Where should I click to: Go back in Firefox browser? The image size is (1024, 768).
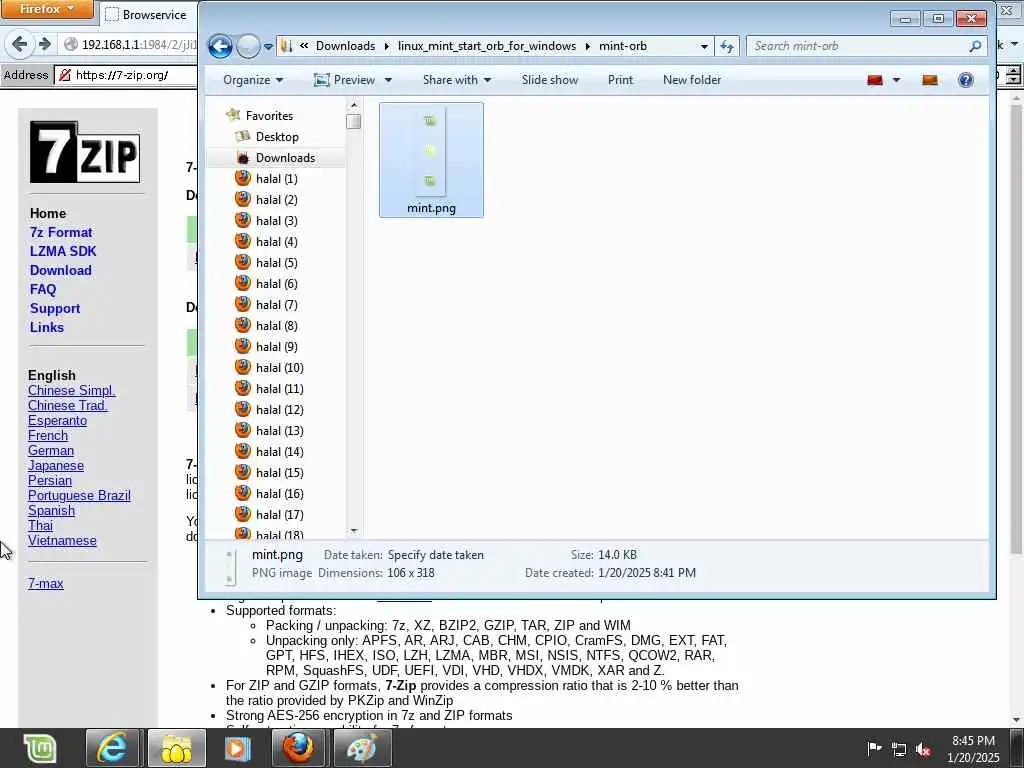click(x=20, y=44)
